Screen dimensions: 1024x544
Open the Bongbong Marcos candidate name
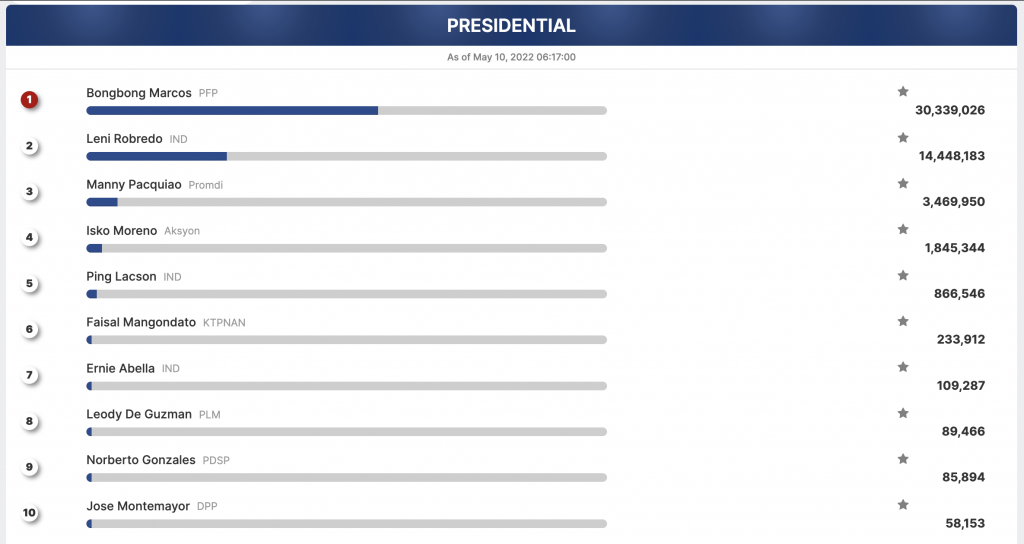pos(139,93)
